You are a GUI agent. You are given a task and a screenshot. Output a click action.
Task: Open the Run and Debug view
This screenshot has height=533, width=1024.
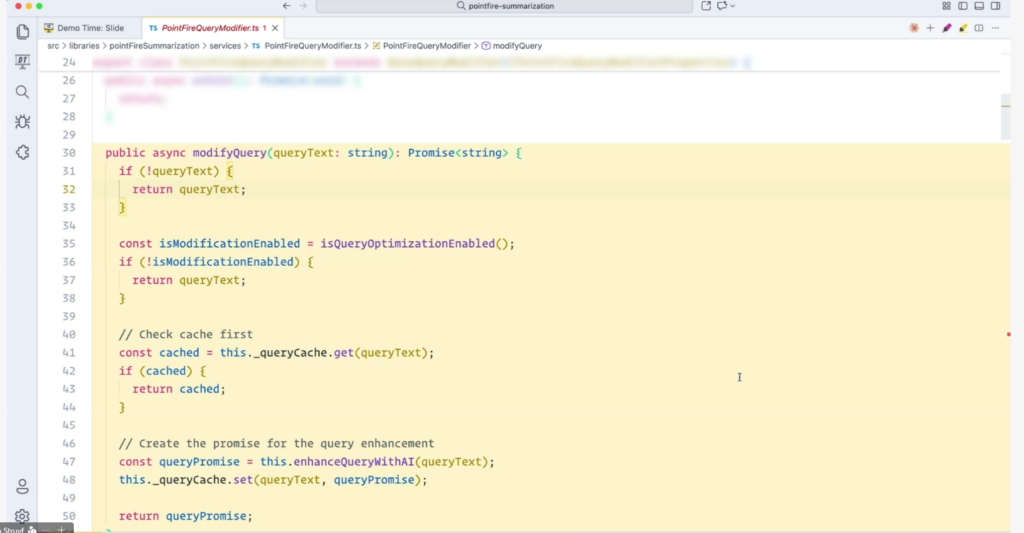coord(22,122)
